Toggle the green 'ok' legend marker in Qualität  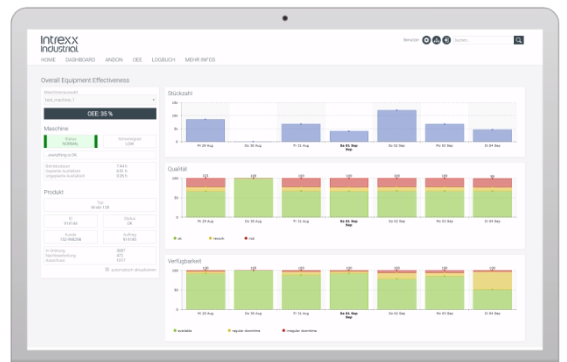(175, 238)
